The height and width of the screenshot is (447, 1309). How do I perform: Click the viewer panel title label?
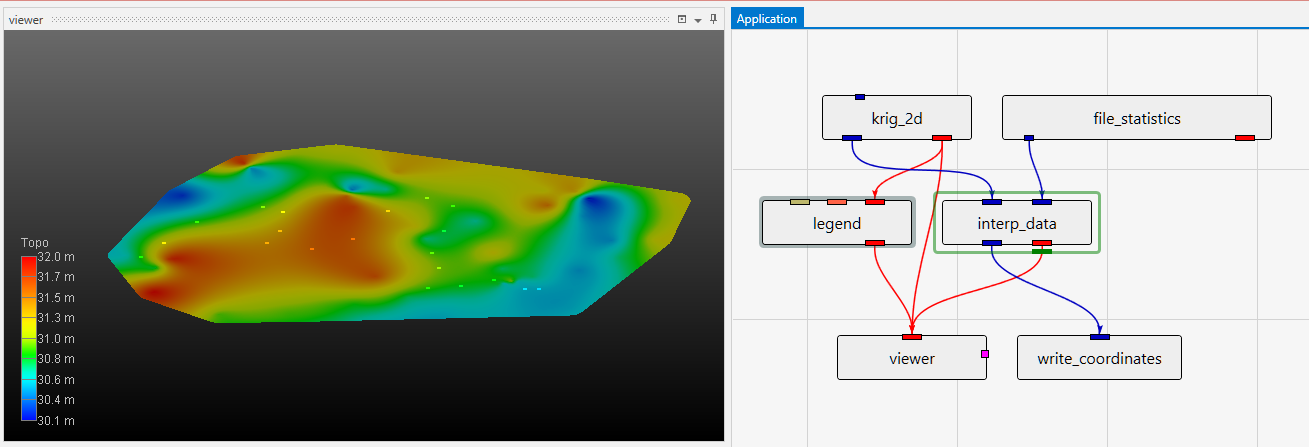tap(26, 20)
